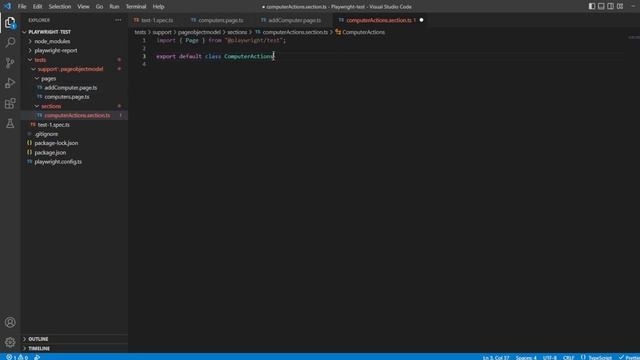Toggle primary side bar layout icon

click(592, 6)
